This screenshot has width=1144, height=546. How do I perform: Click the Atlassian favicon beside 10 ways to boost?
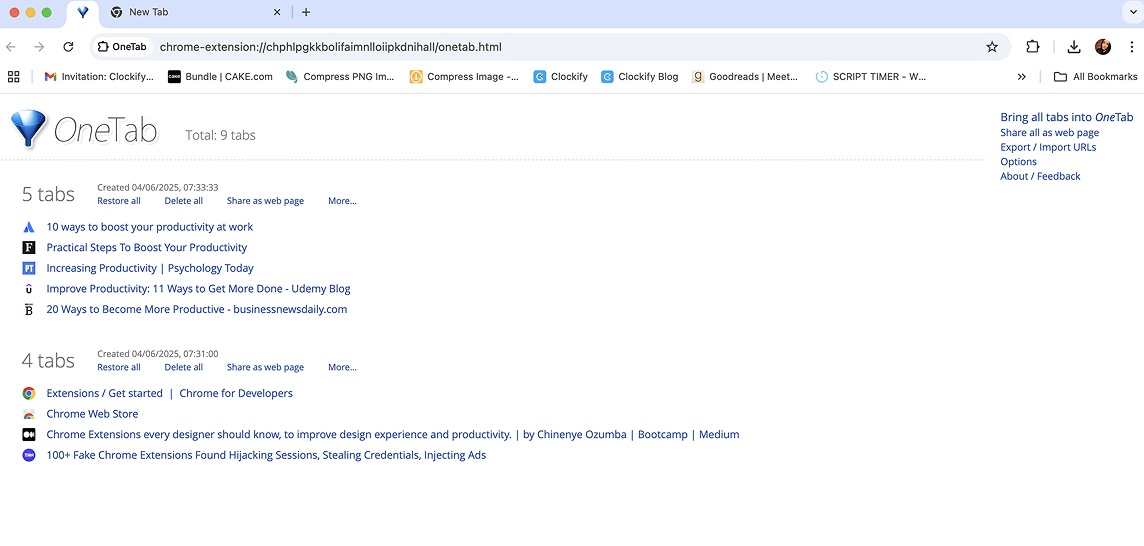click(28, 227)
